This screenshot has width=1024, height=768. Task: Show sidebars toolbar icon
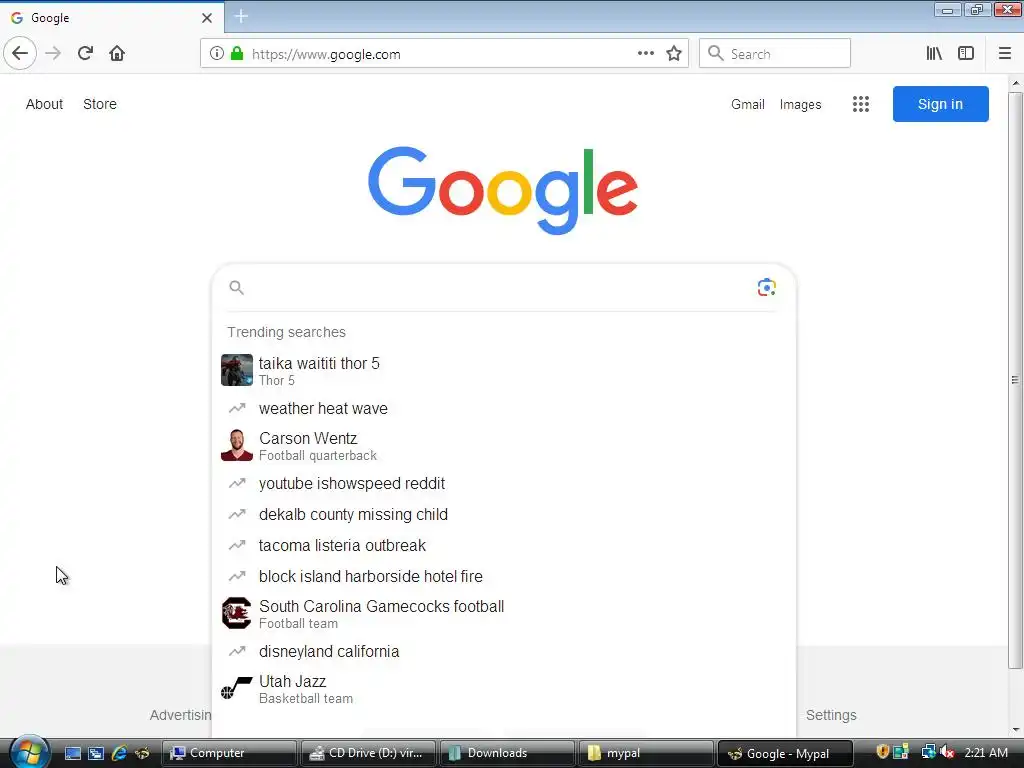point(966,54)
